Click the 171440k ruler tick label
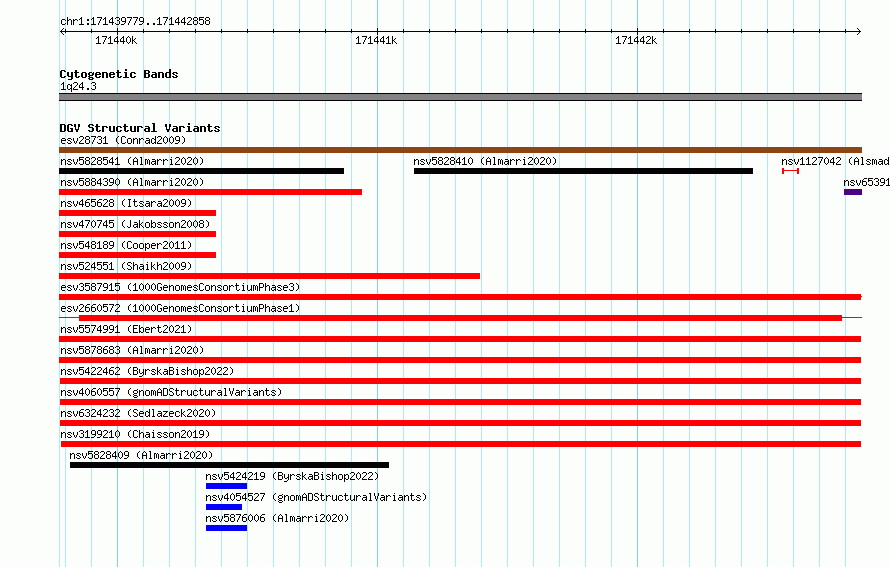Image resolution: width=890 pixels, height=567 pixels. [116, 40]
